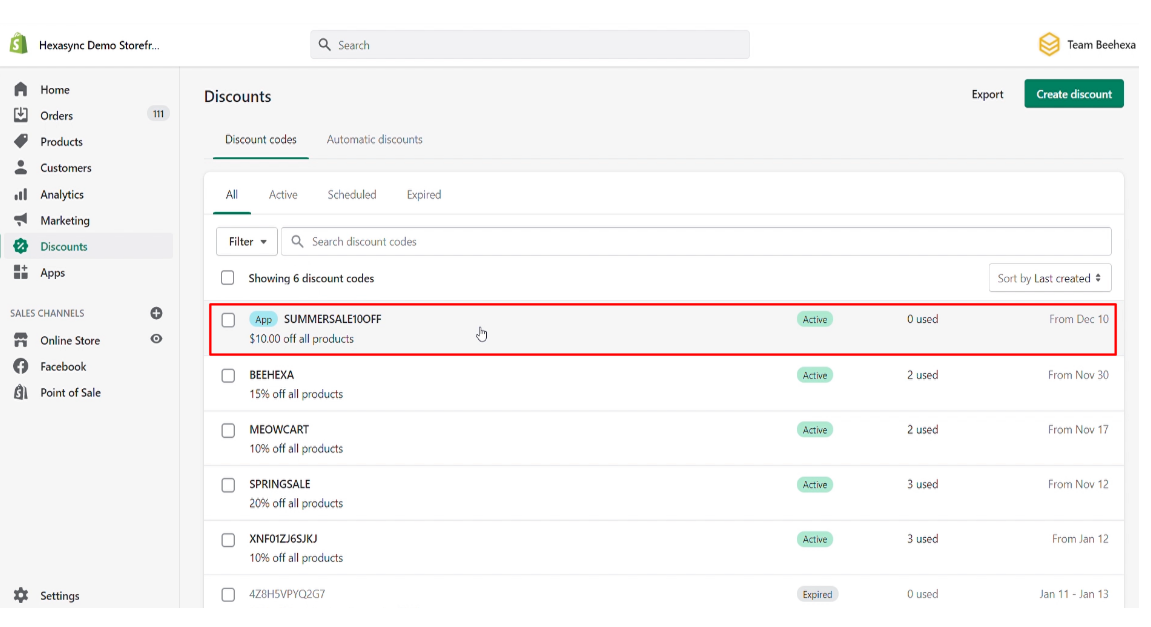The image size is (1151, 627).
Task: Click the Shopify logo icon
Action: click(x=18, y=44)
